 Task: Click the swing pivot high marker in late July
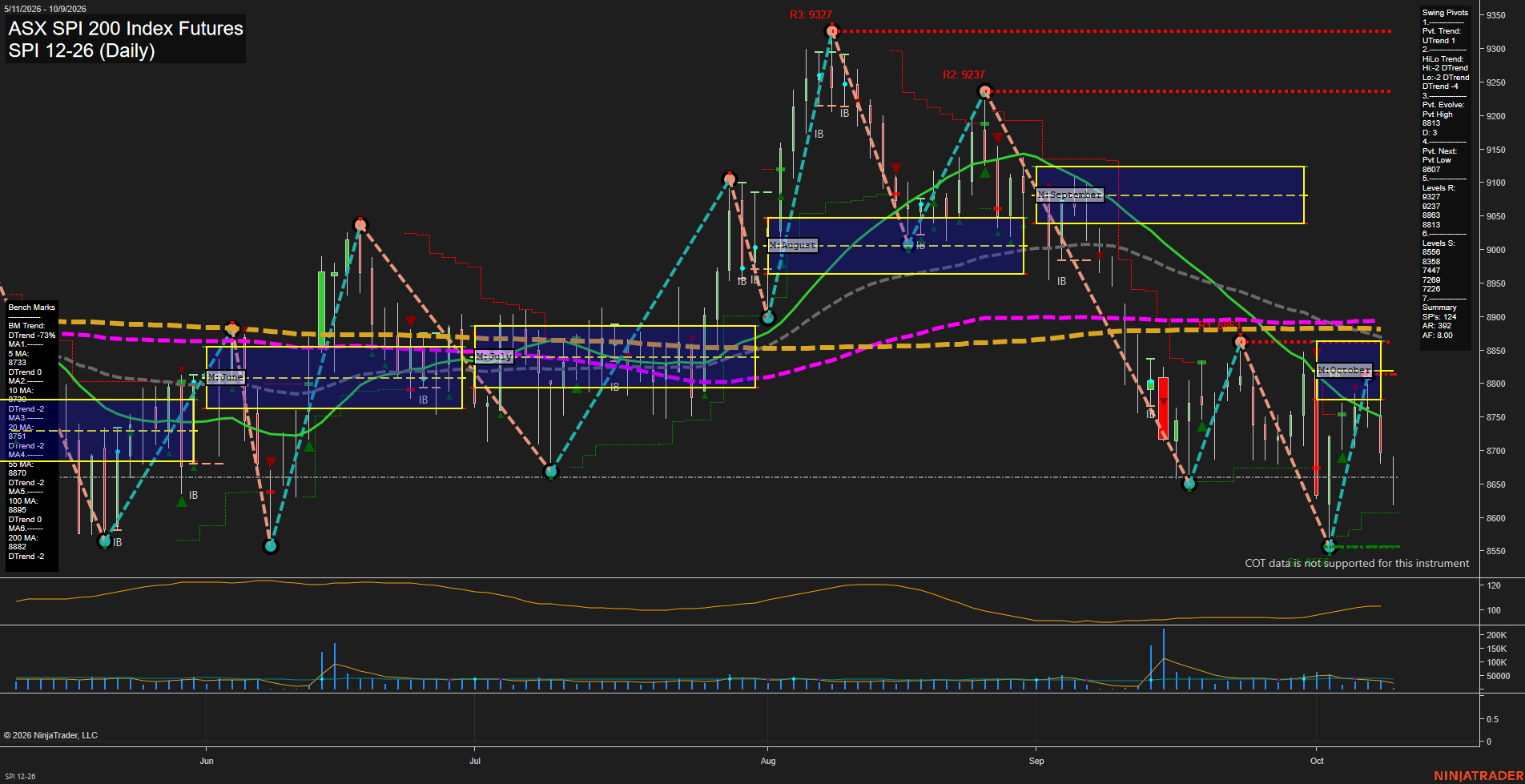[729, 179]
